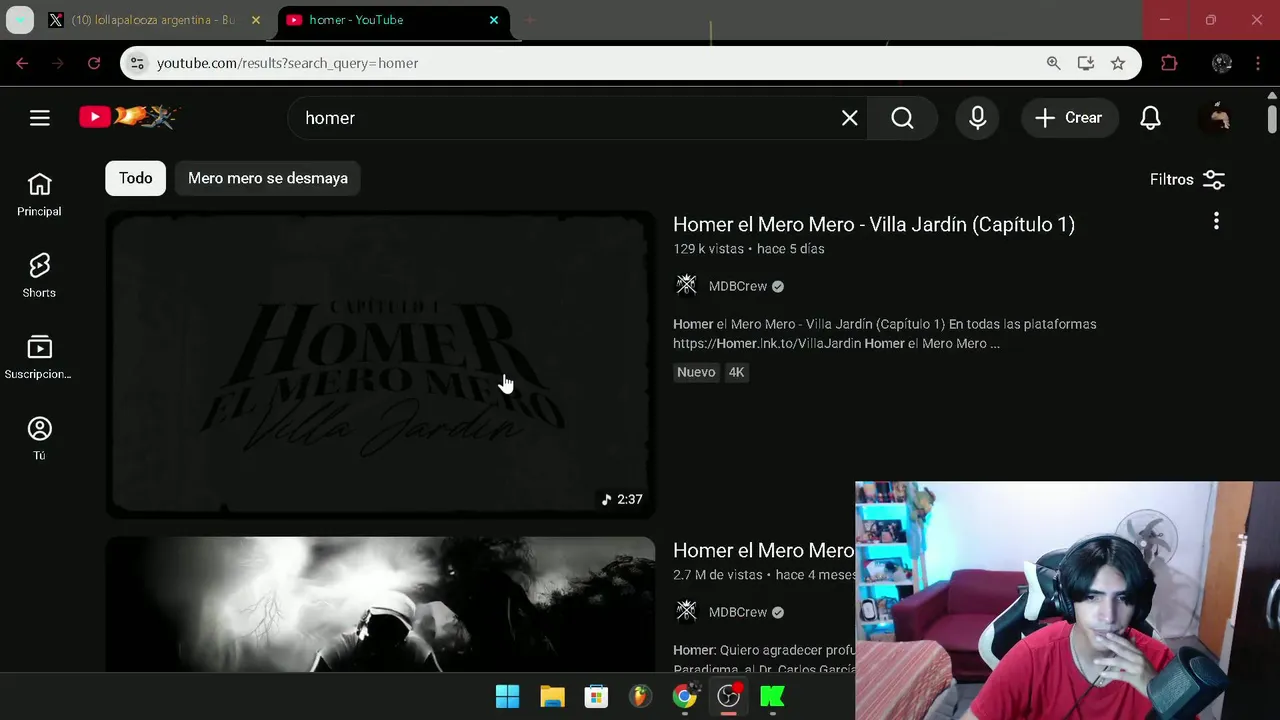The width and height of the screenshot is (1280, 720).
Task: Close the homer - YouTube tab
Action: pyautogui.click(x=493, y=20)
